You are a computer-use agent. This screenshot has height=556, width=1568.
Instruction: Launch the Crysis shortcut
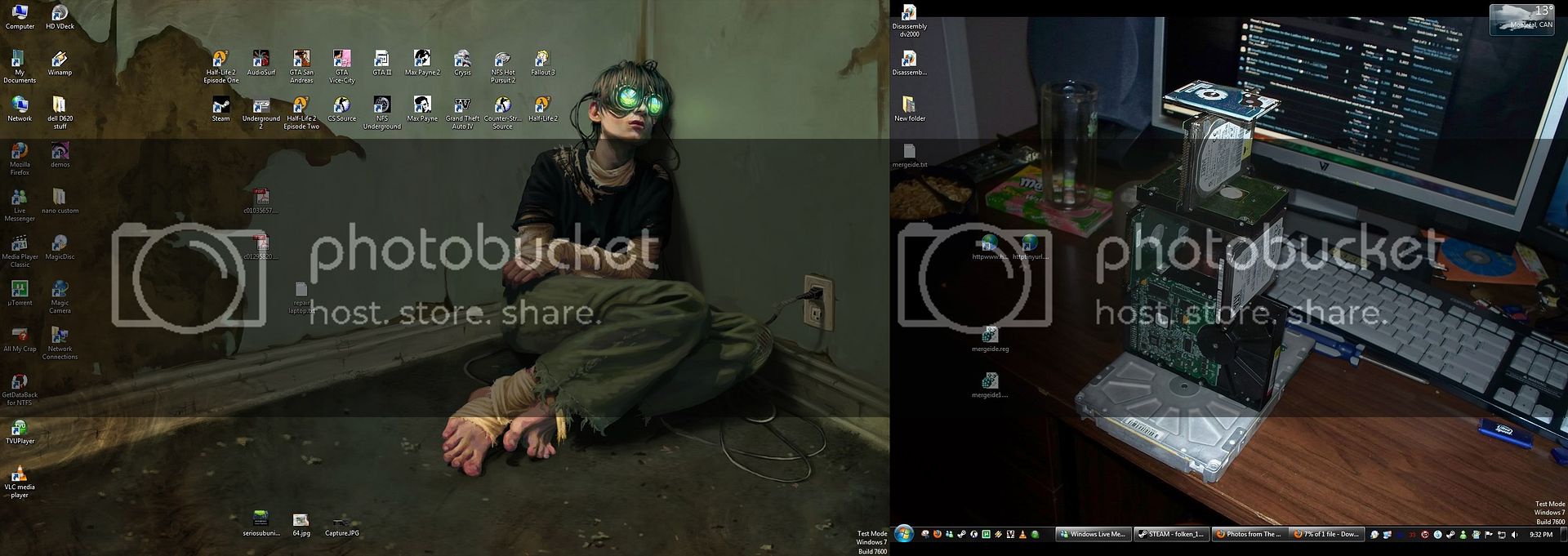[462, 63]
